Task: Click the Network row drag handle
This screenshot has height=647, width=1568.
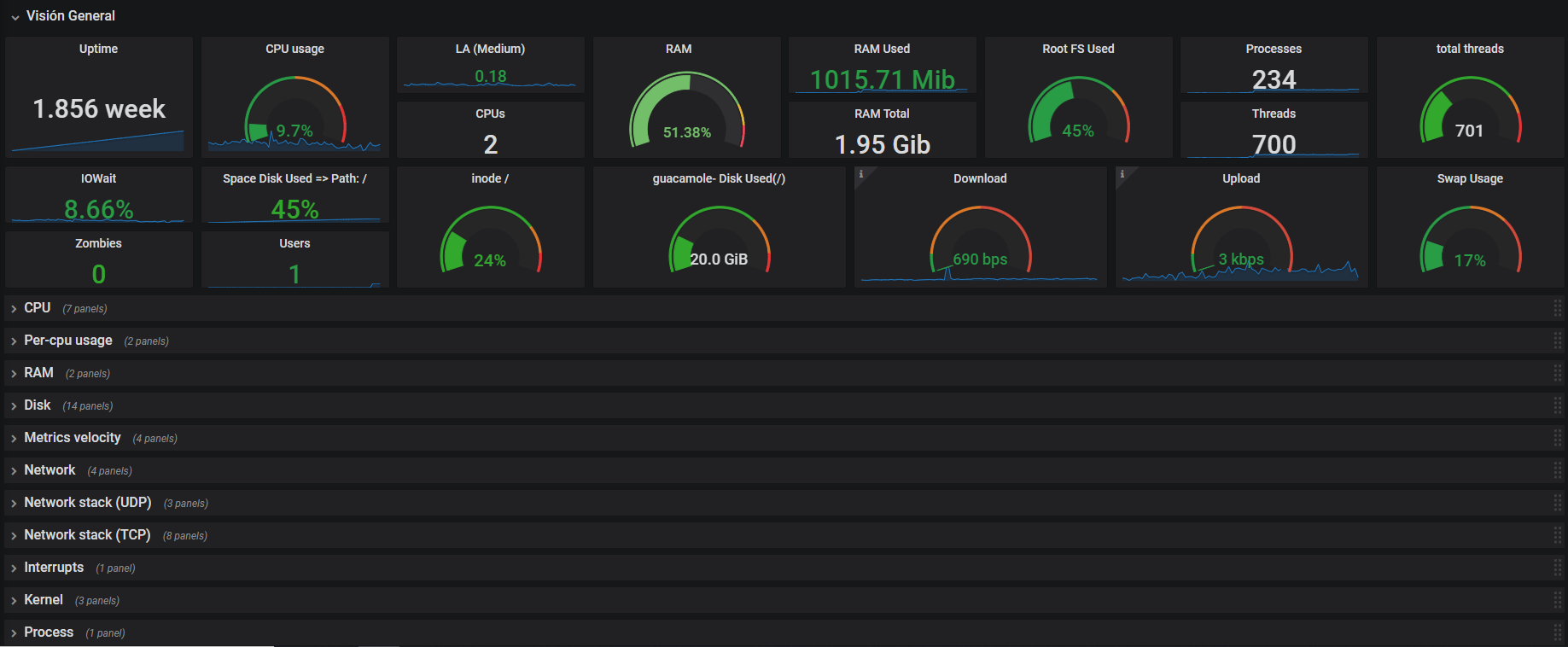Action: [x=1558, y=470]
